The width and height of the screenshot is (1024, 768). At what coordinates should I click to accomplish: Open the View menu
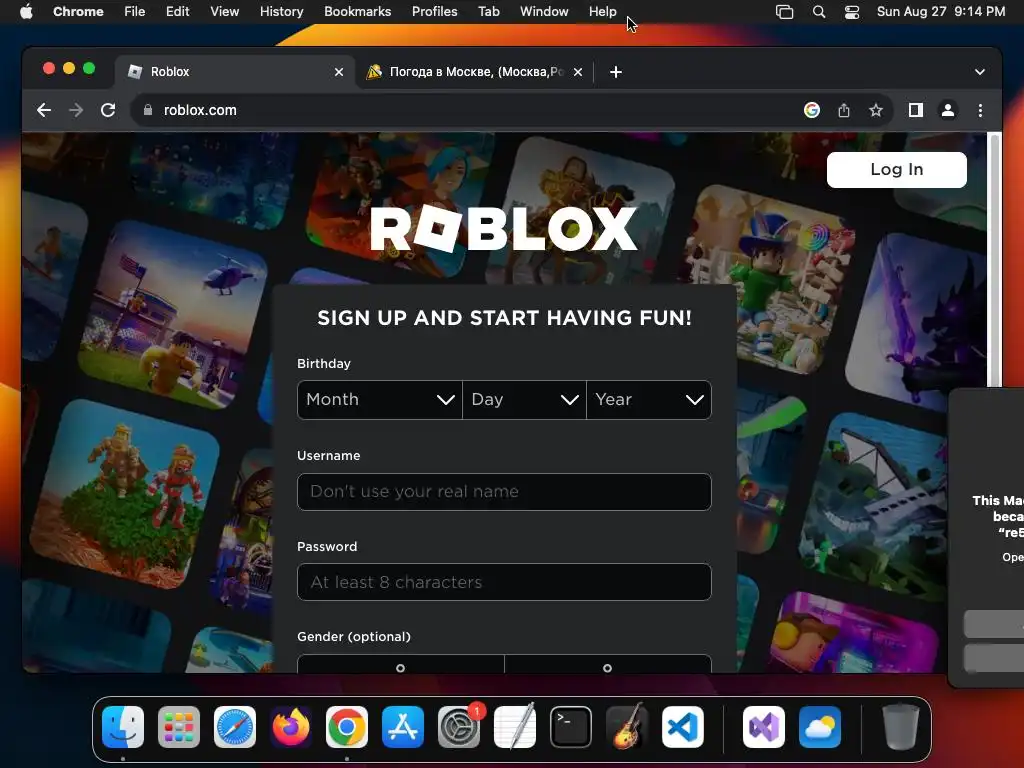[224, 12]
